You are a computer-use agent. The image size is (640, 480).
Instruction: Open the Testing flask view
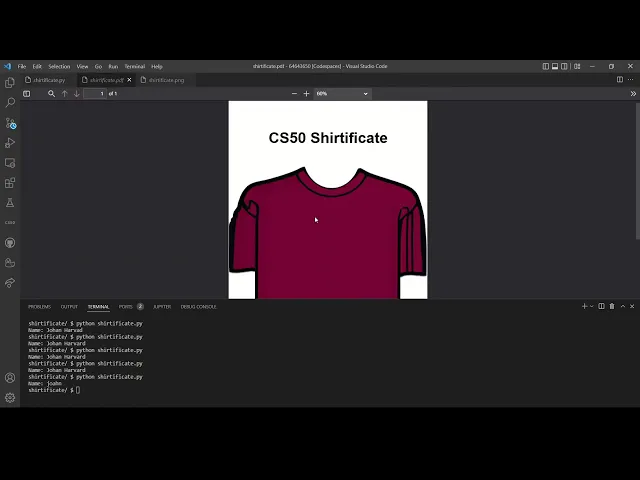(x=10, y=203)
